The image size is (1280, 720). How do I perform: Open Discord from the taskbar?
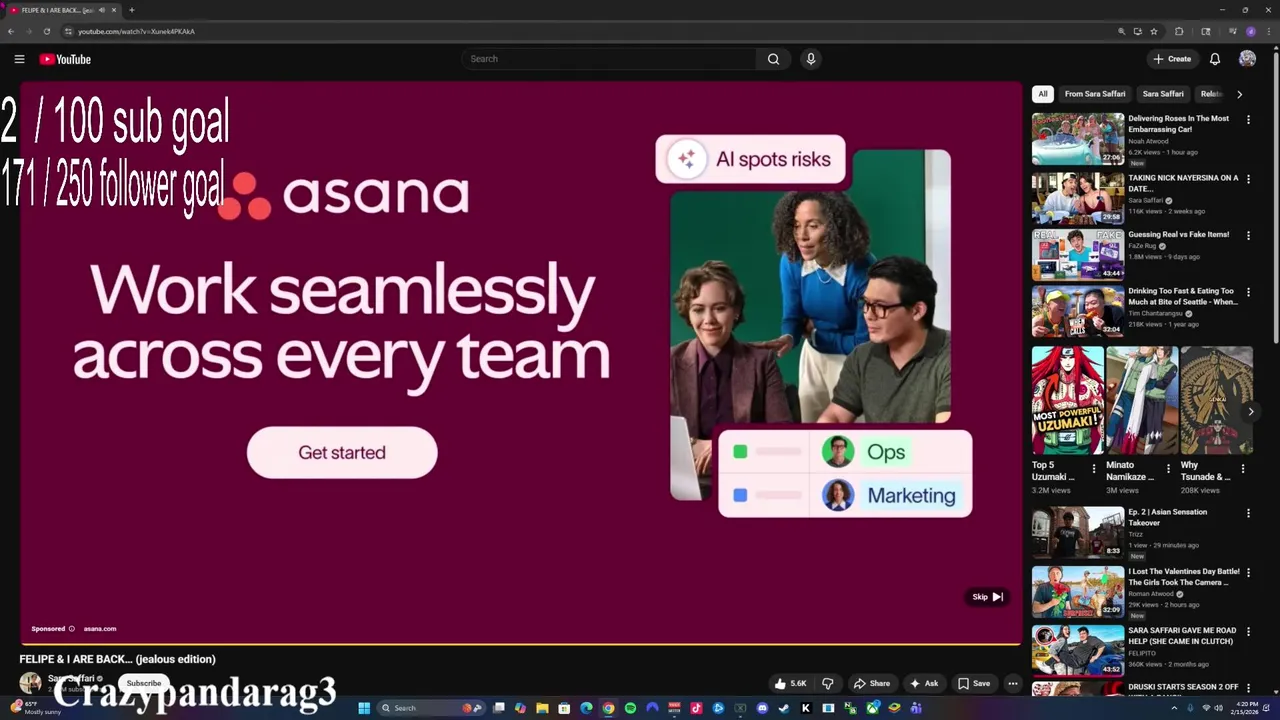click(x=762, y=708)
